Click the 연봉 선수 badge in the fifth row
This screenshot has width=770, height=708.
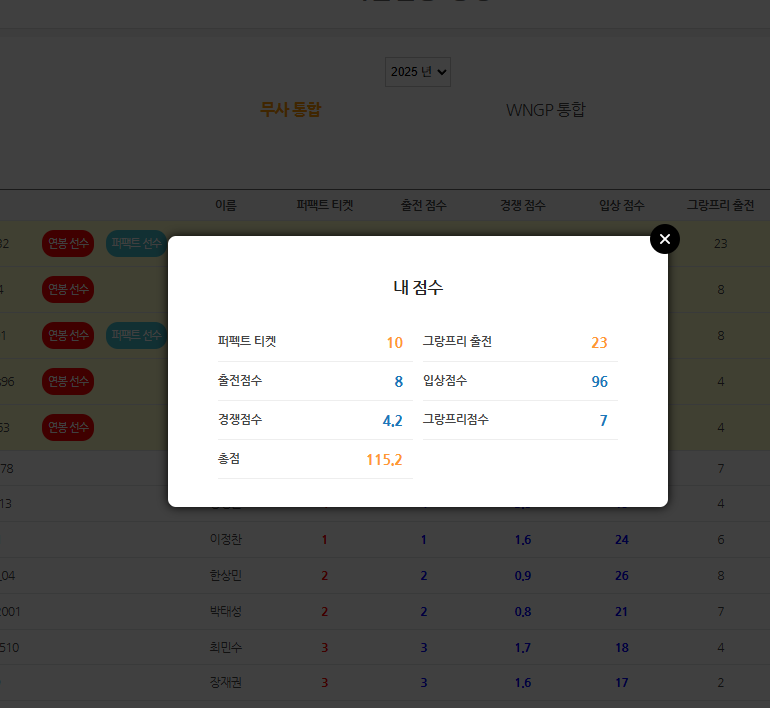coord(68,427)
